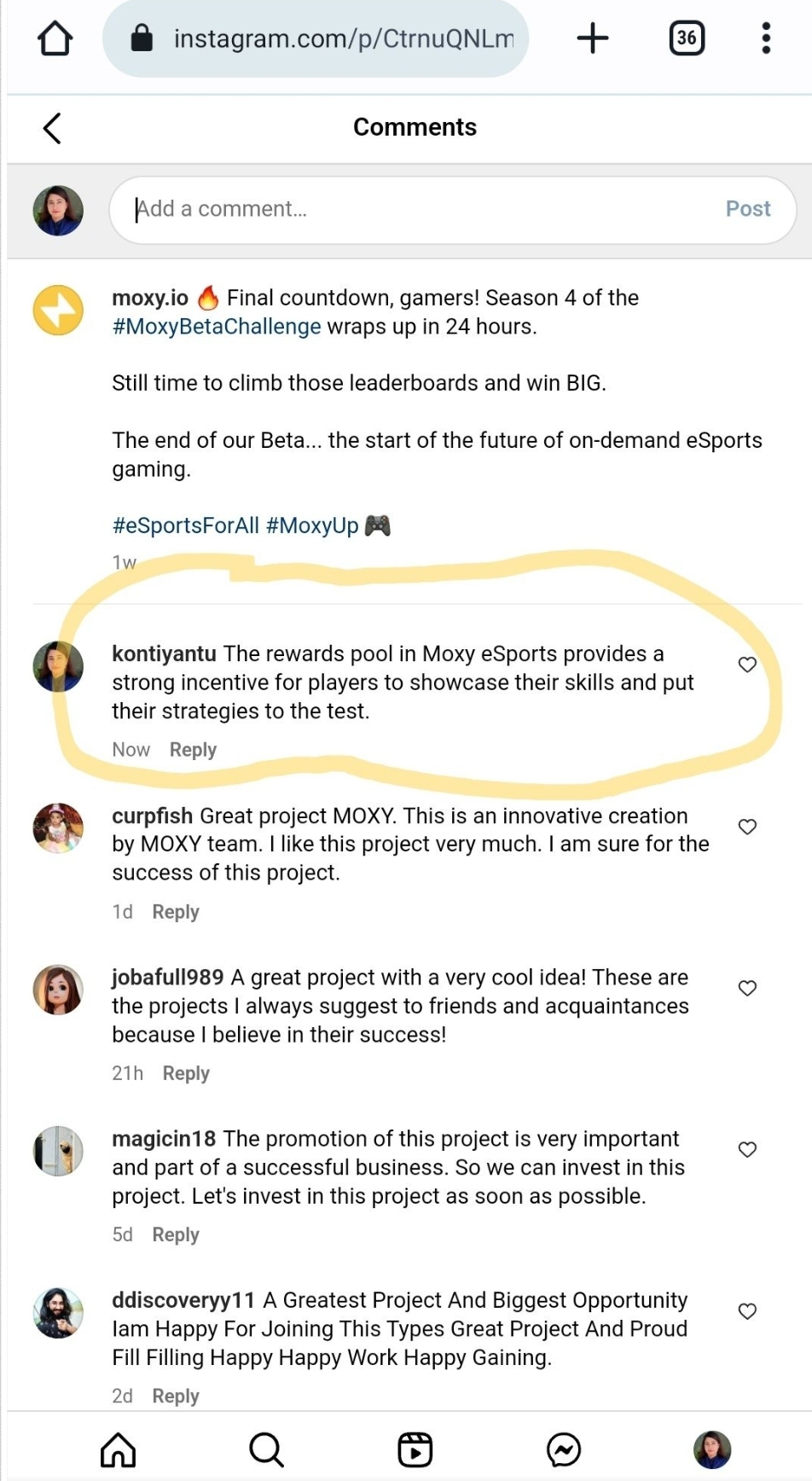This screenshot has height=1481, width=812.
Task: Open new browser tab with plus icon
Action: tap(593, 38)
